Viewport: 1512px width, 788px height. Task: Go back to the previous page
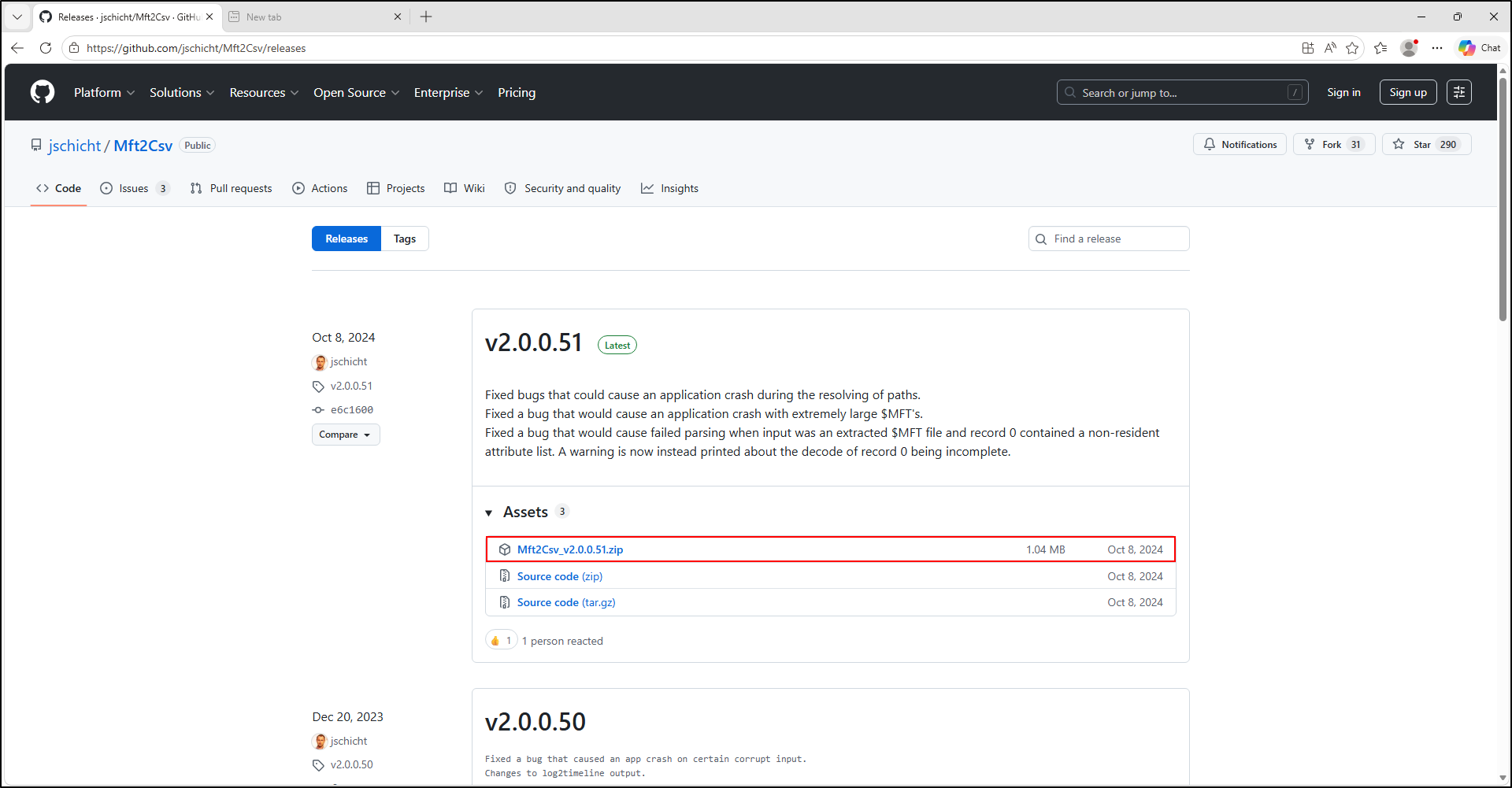pos(17,48)
